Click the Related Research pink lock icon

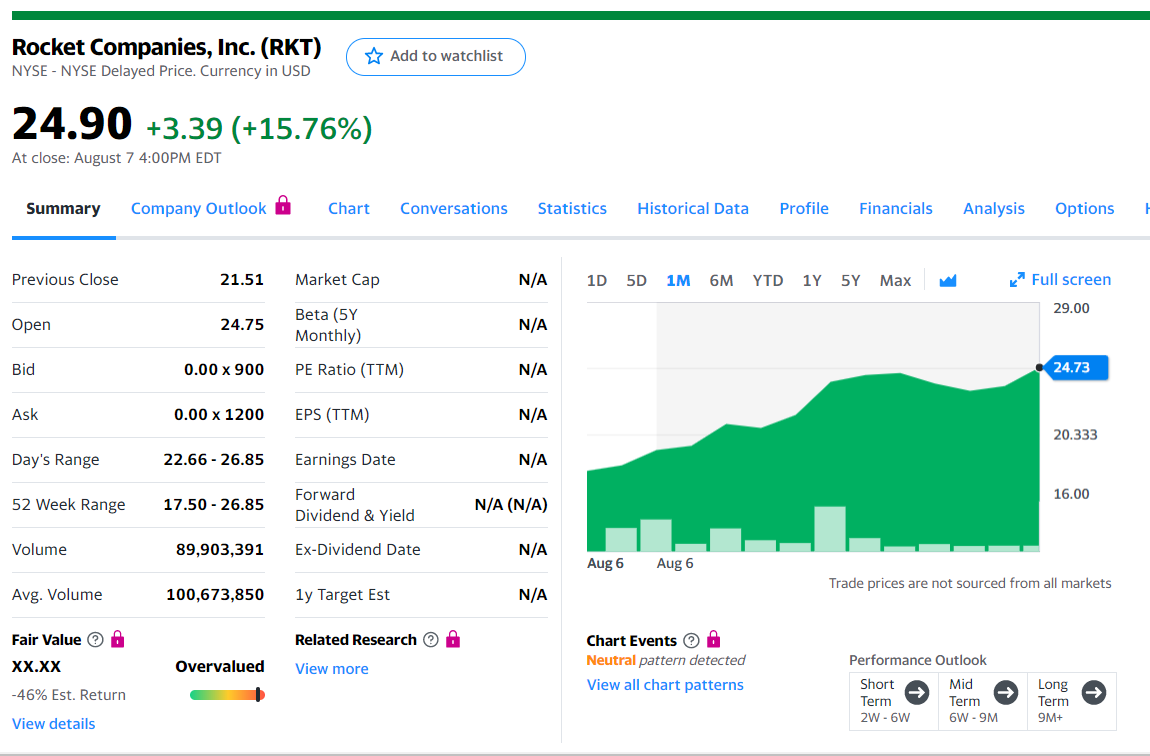coord(453,639)
